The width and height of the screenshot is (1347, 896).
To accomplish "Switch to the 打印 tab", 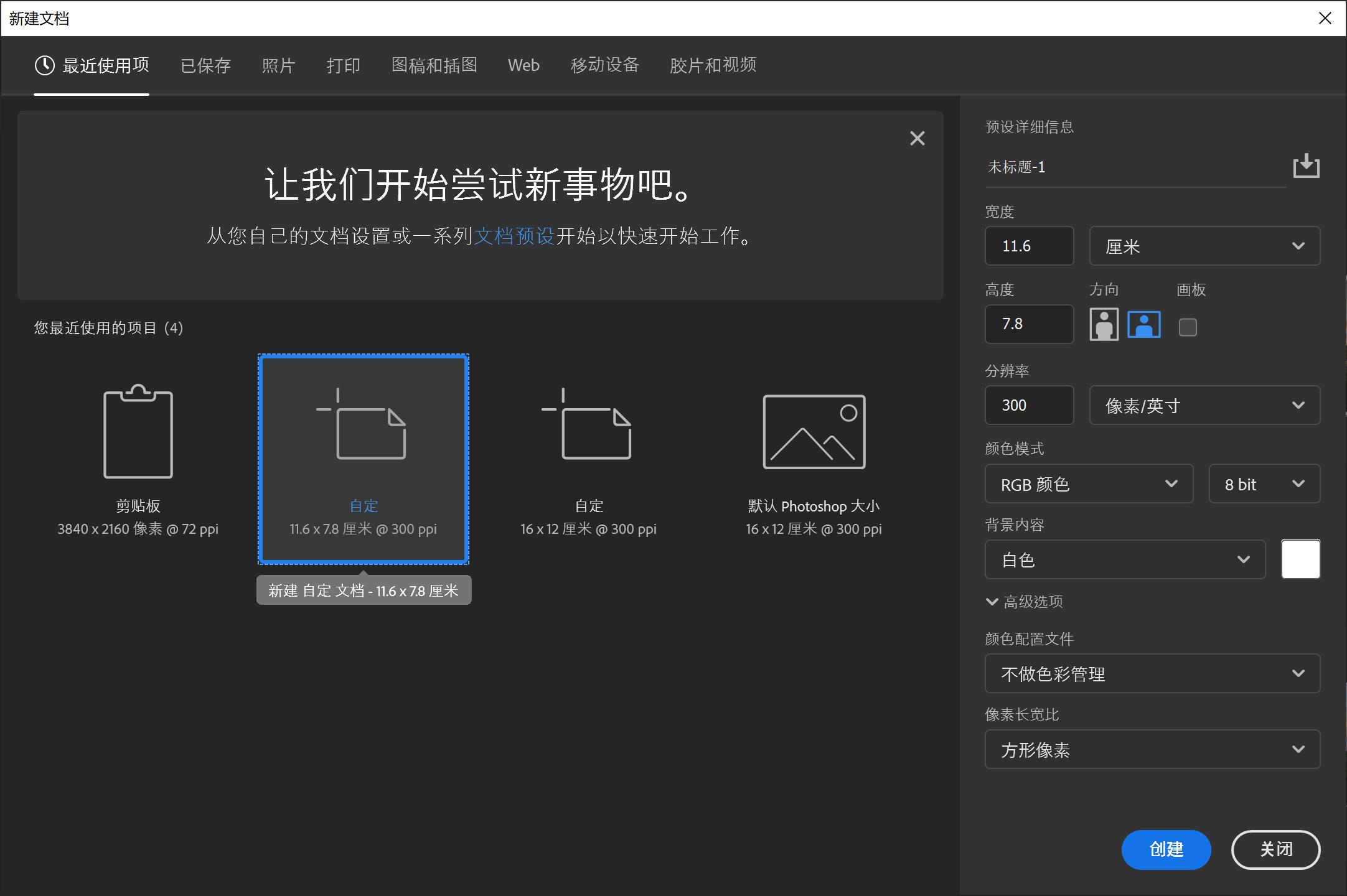I will 344,65.
